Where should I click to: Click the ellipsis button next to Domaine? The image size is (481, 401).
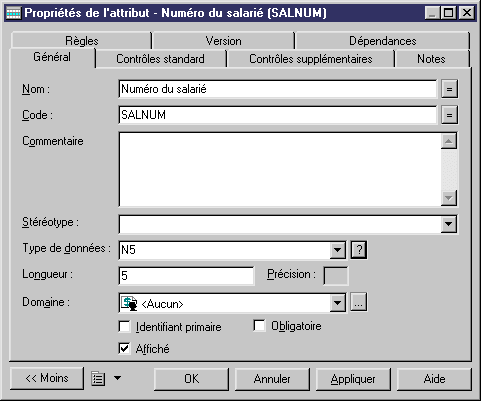359,303
